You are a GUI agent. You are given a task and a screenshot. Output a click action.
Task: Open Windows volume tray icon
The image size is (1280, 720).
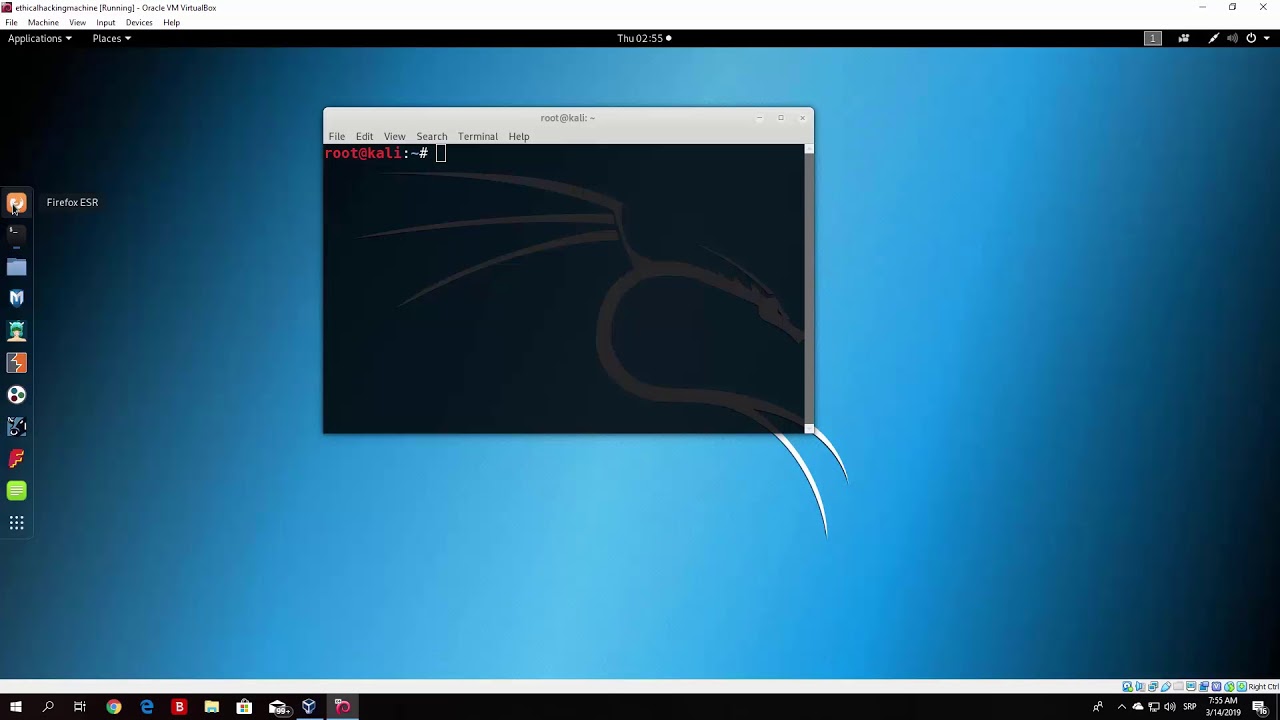tap(1170, 707)
